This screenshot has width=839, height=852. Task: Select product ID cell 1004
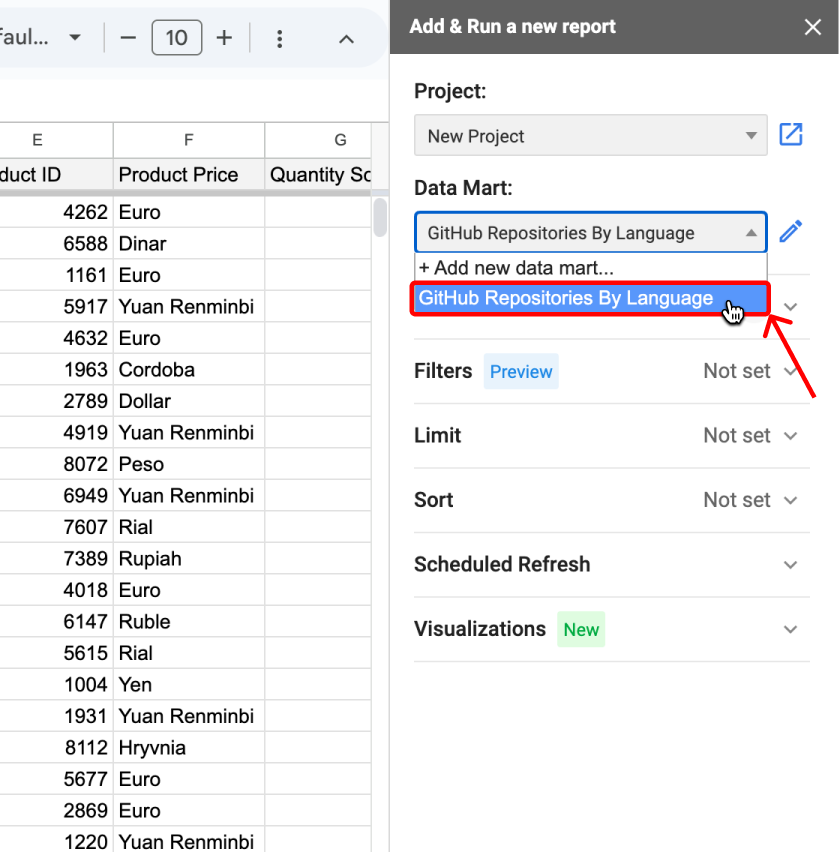pyautogui.click(x=57, y=685)
